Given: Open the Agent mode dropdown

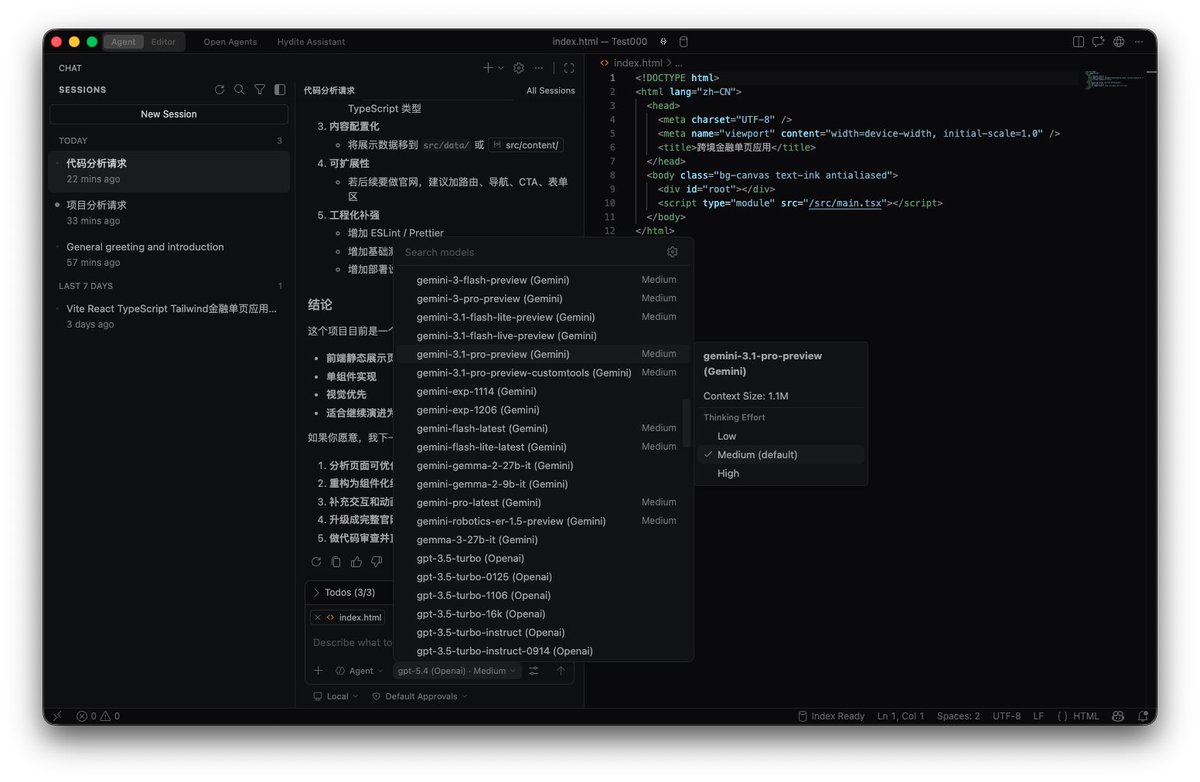Looking at the screenshot, I should pyautogui.click(x=359, y=671).
